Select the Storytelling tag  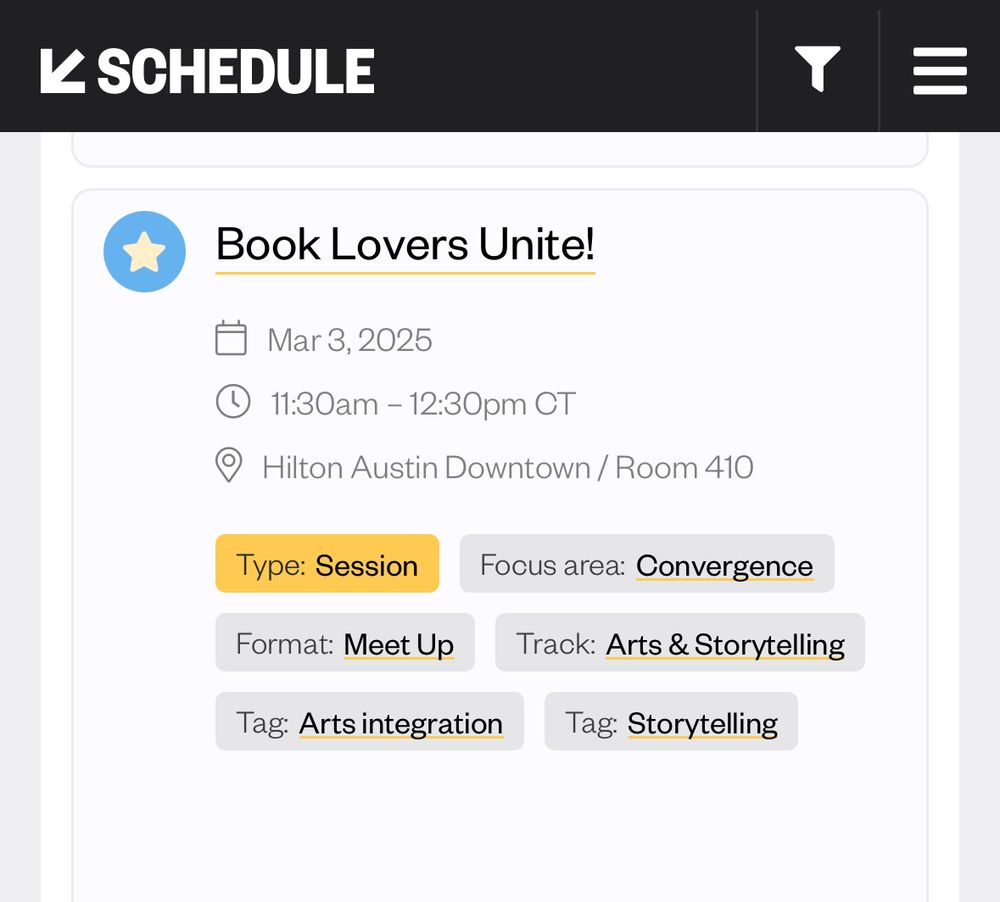click(702, 724)
